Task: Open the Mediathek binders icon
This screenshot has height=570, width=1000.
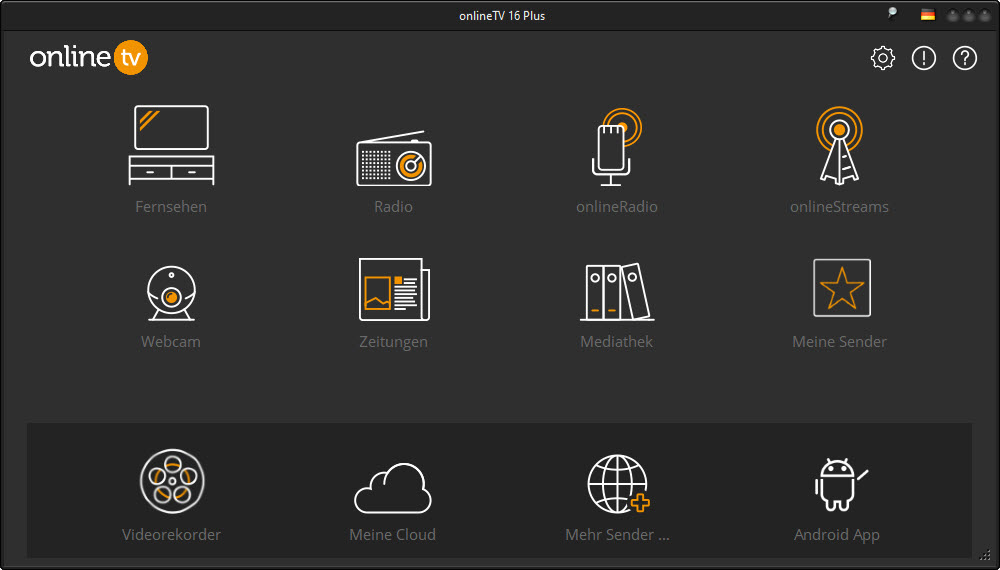Action: 617,291
